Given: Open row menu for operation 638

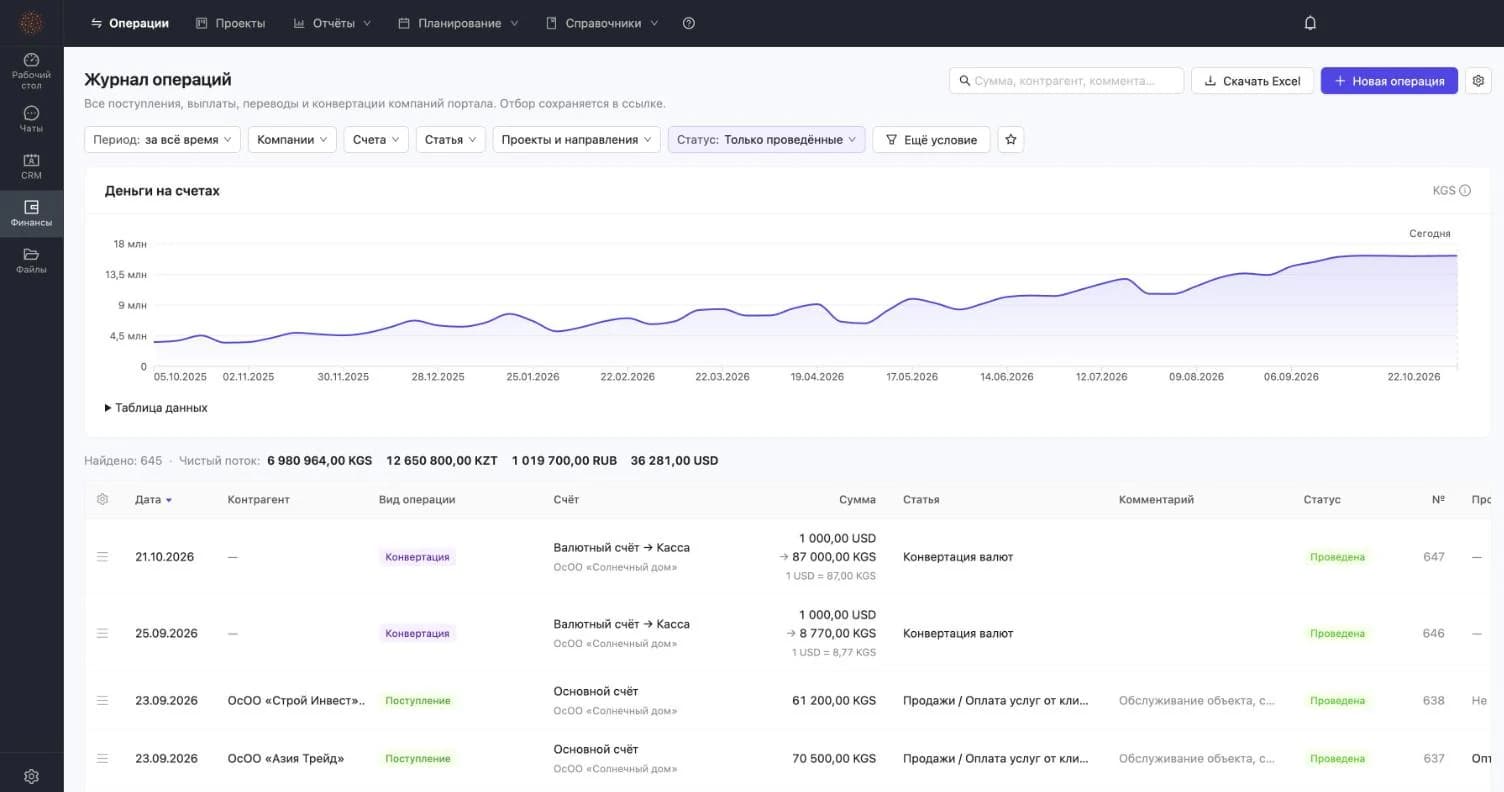Looking at the screenshot, I should (x=102, y=700).
